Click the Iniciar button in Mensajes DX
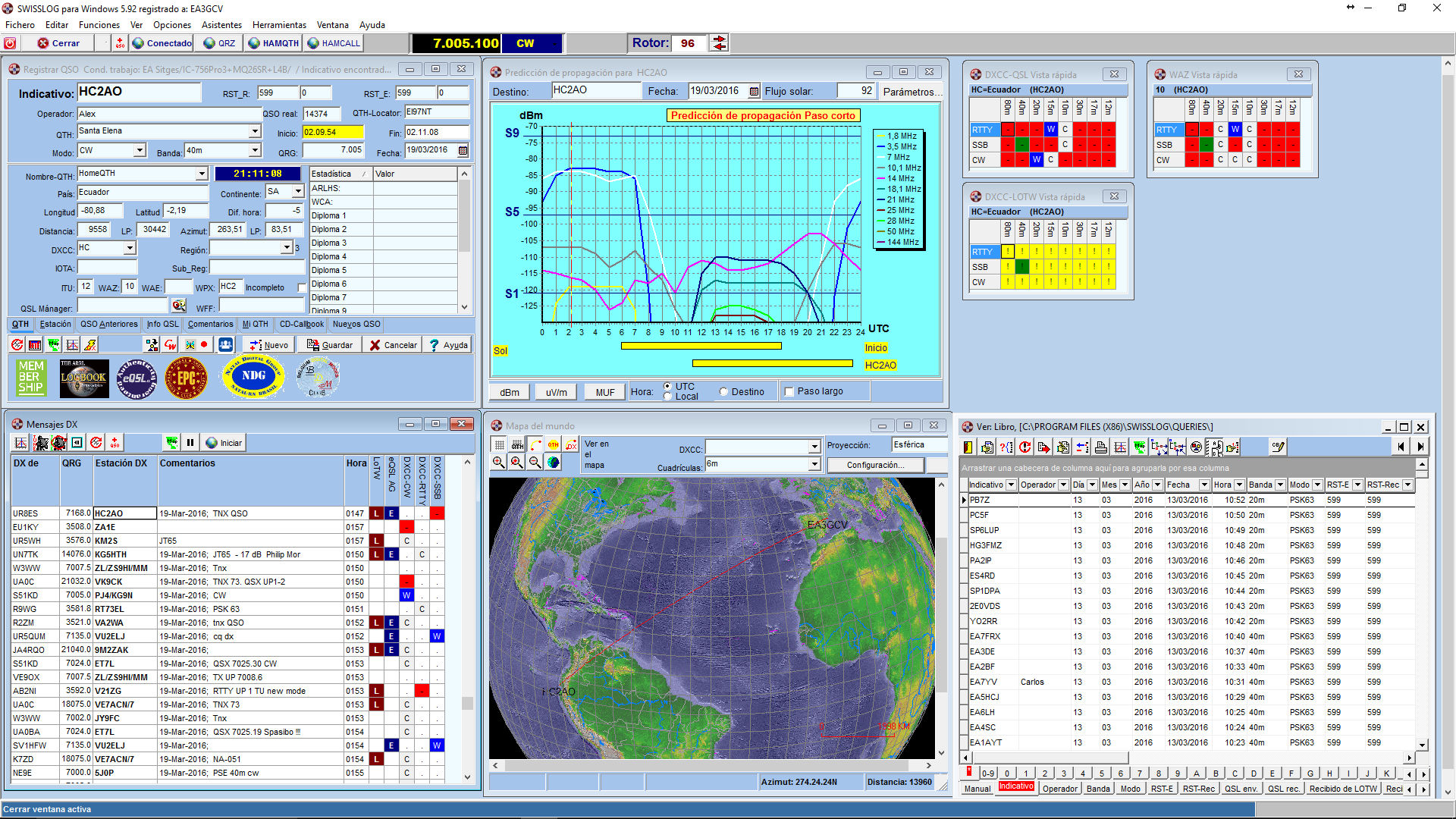Image resolution: width=1456 pixels, height=819 pixels. click(224, 443)
